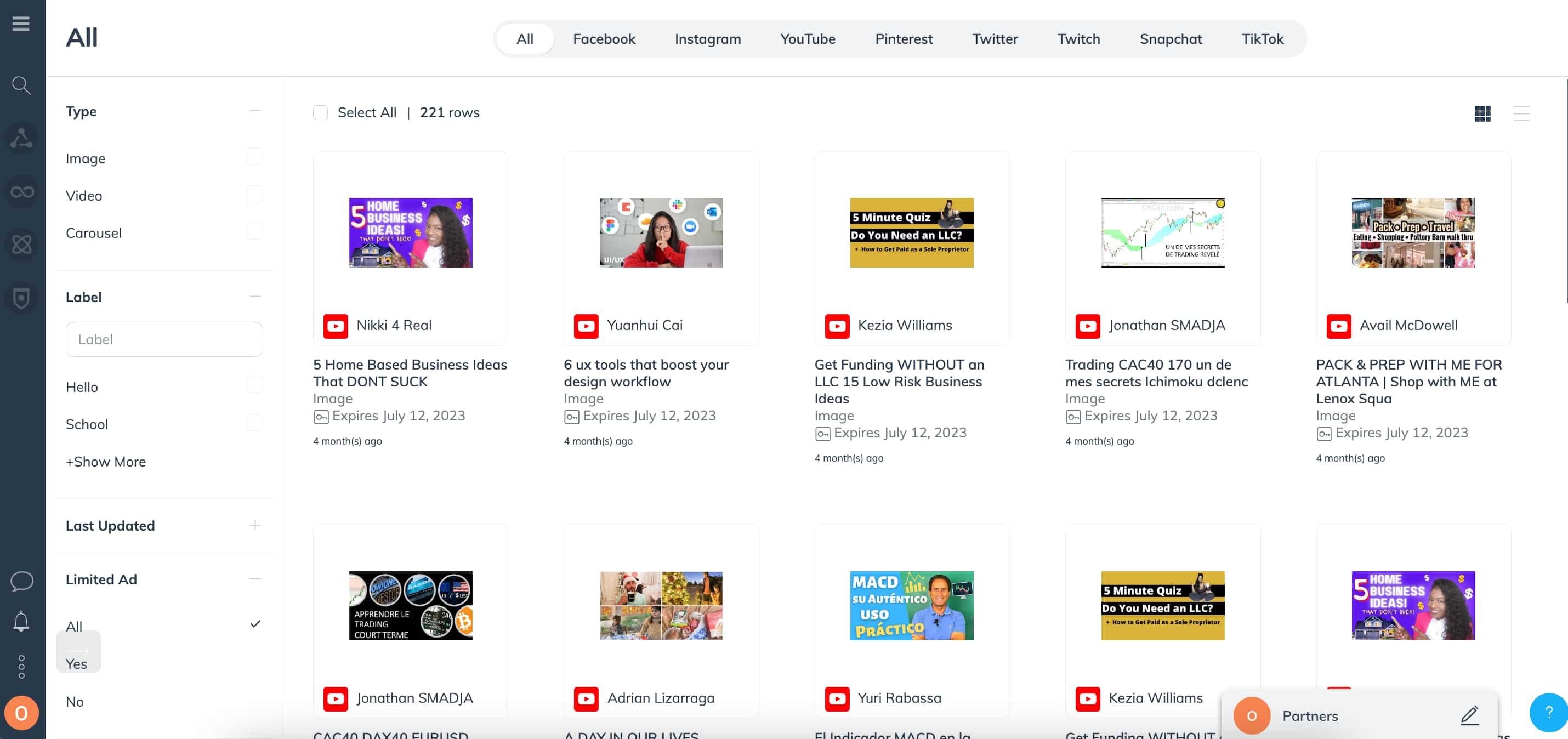The width and height of the screenshot is (1568, 739).
Task: Switch to the YouTube tab
Action: click(808, 38)
